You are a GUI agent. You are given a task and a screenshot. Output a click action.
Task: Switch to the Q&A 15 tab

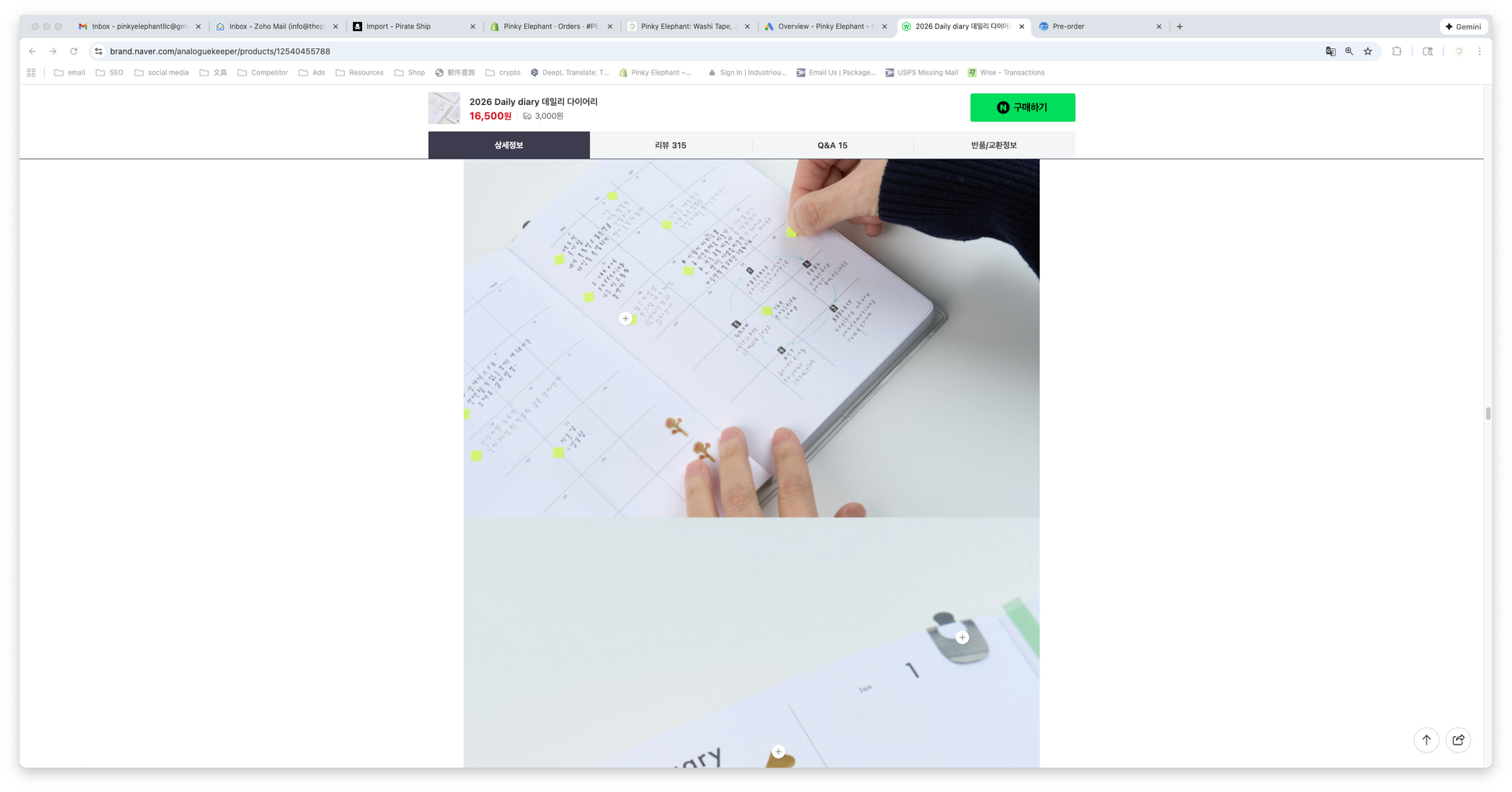click(x=832, y=145)
